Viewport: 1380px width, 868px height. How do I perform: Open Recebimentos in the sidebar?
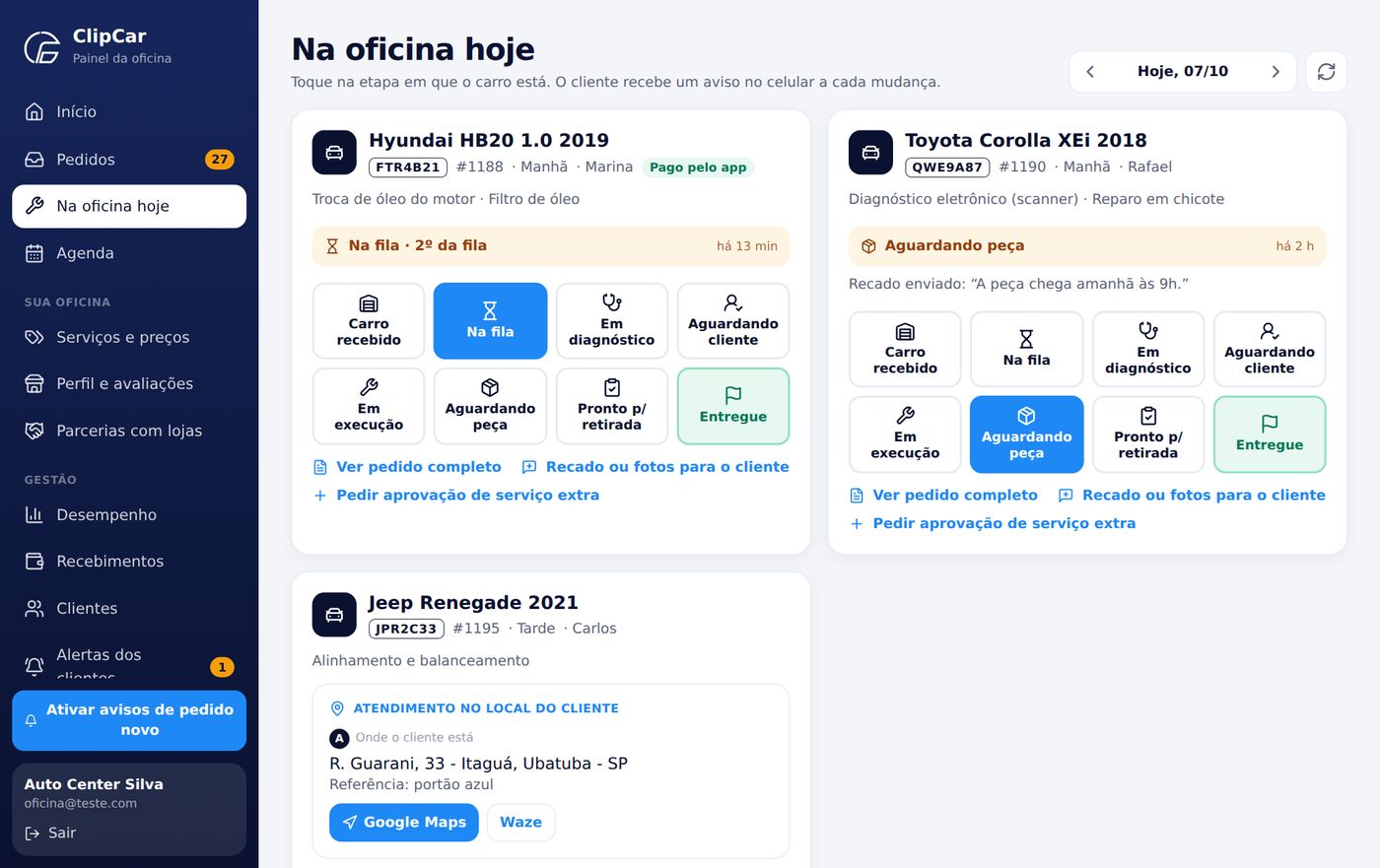click(129, 562)
